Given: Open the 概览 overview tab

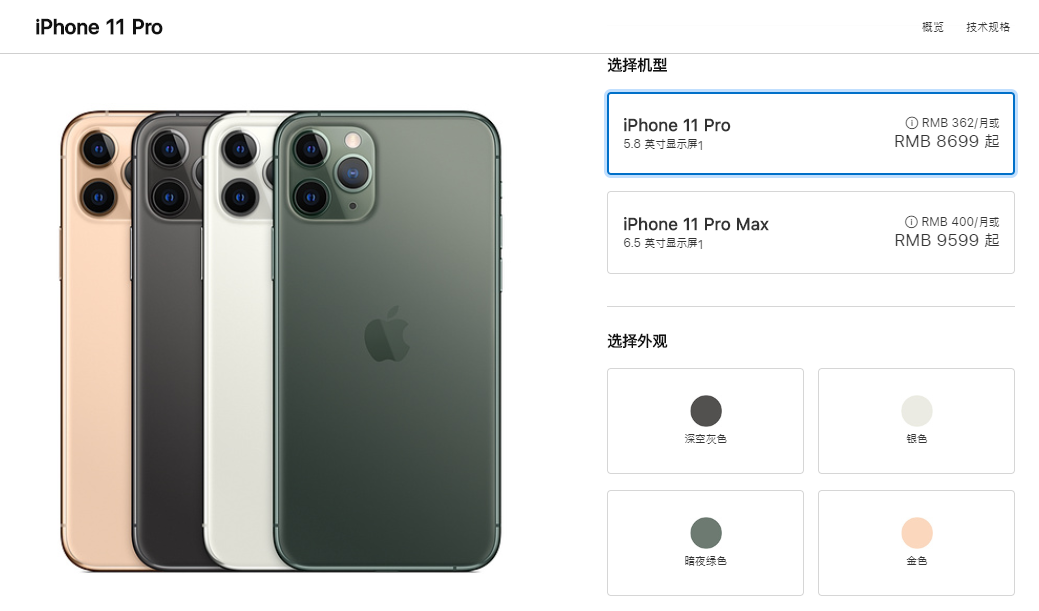Looking at the screenshot, I should (x=932, y=27).
